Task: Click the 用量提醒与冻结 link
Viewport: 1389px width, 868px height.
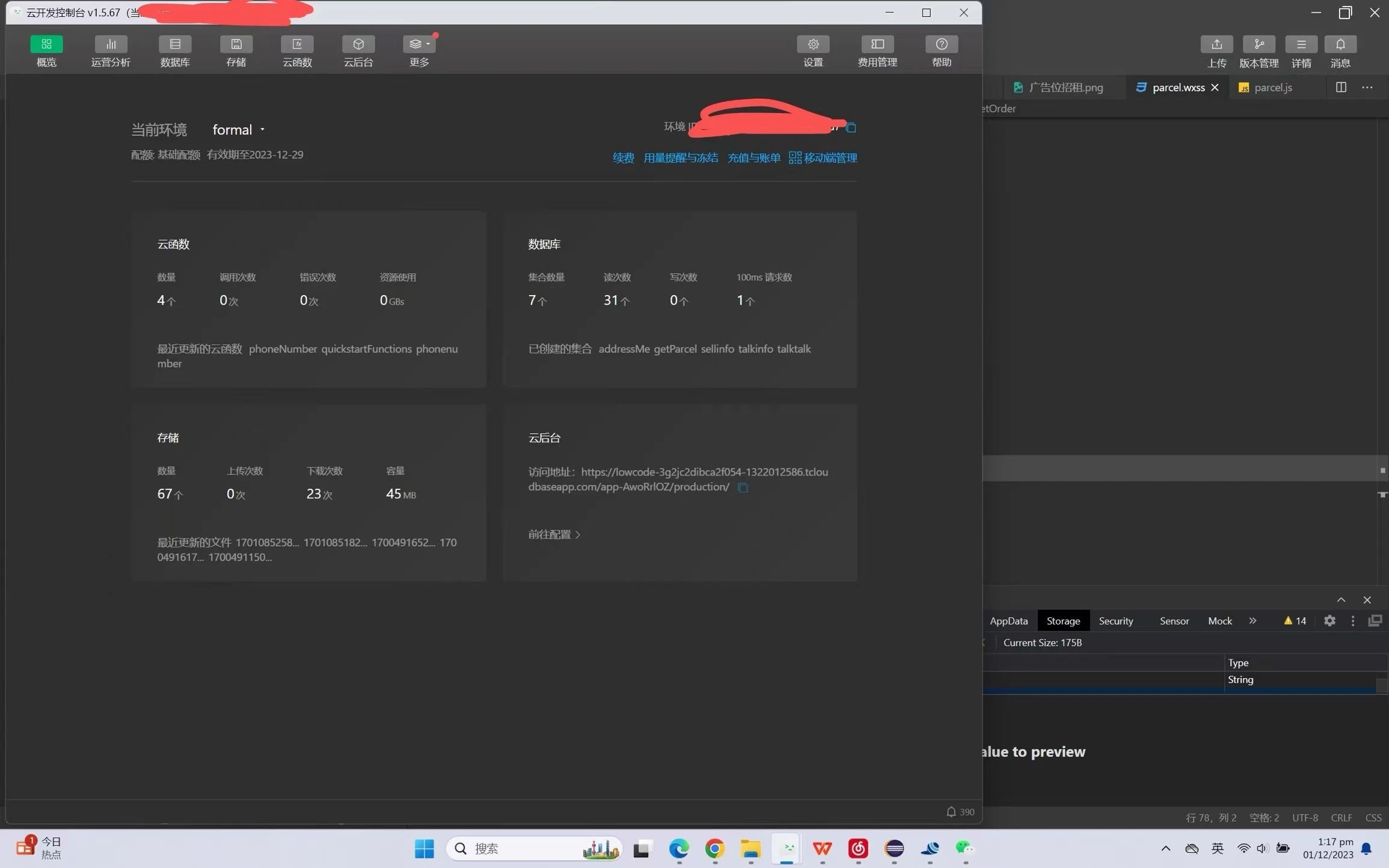Action: point(681,158)
